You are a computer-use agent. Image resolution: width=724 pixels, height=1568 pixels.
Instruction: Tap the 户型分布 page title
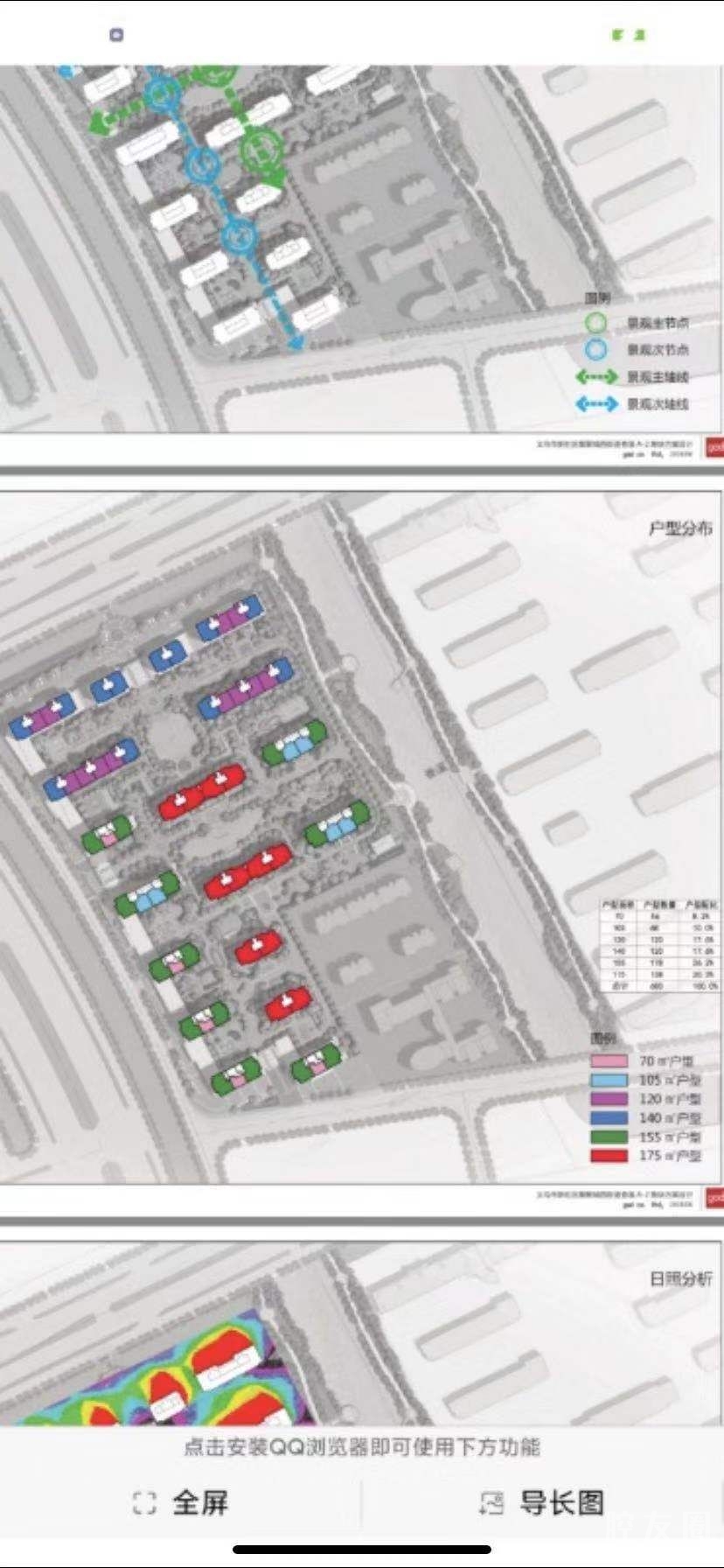point(679,528)
